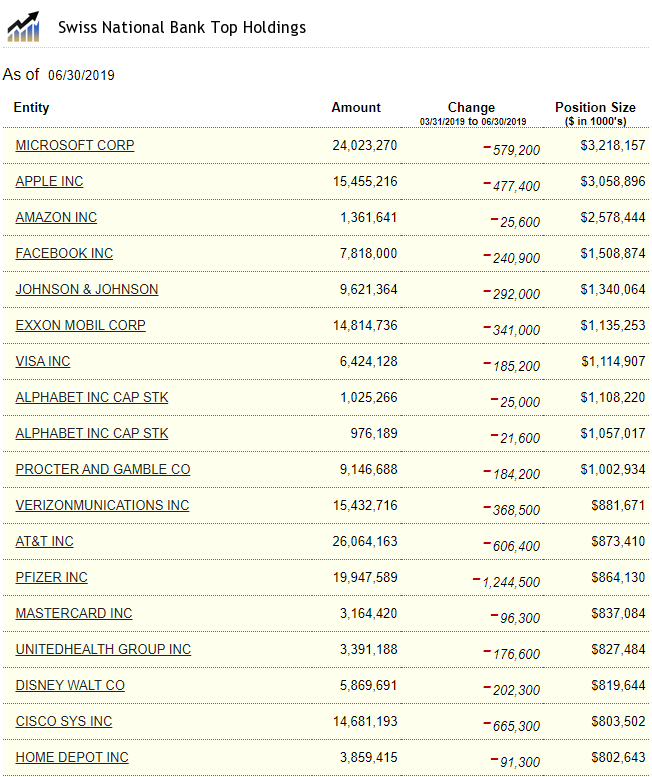The image size is (652, 777).
Task: Open UNITEDHEALTH GROUP INC link
Action: coord(103,649)
